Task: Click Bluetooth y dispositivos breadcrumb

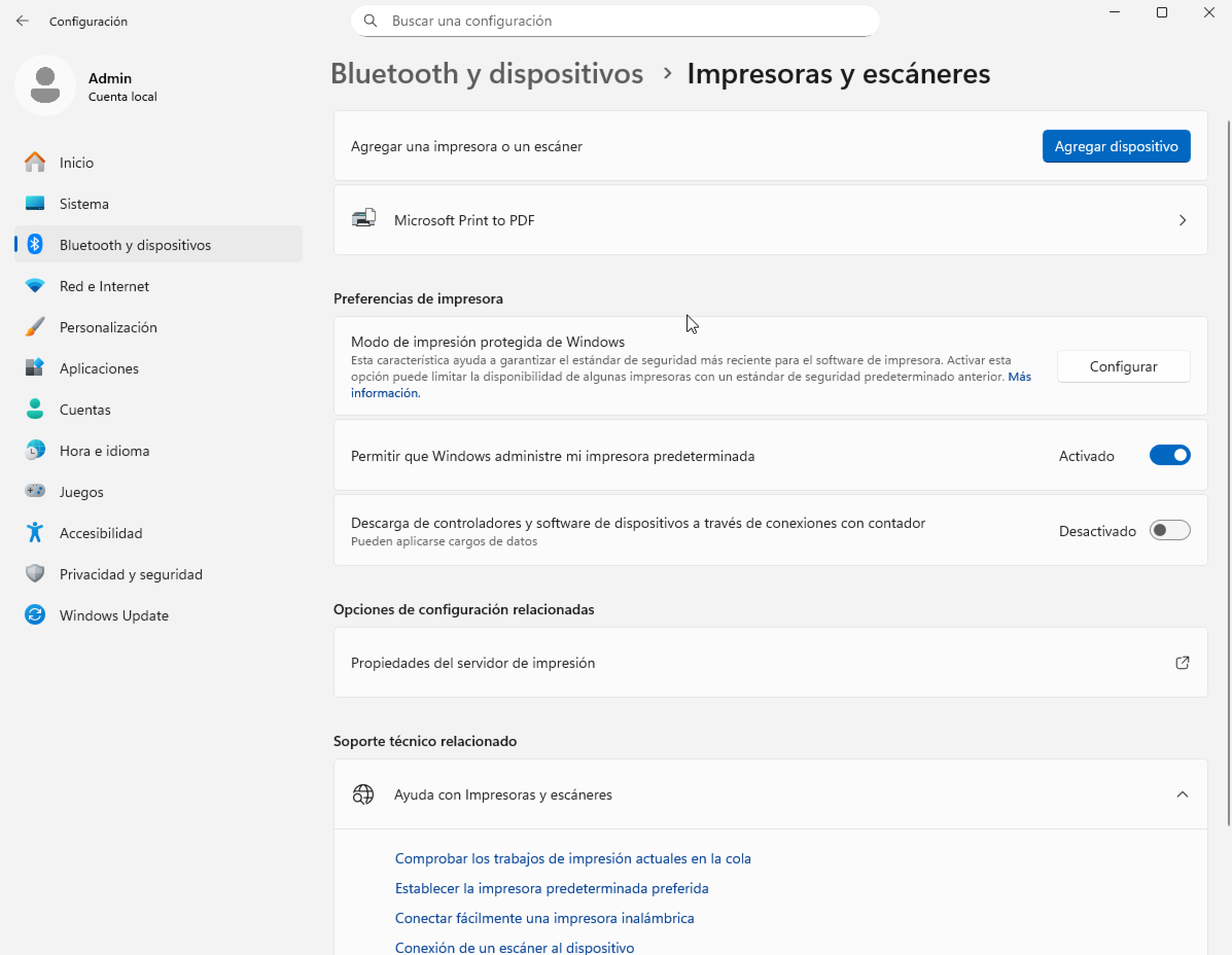Action: click(486, 74)
